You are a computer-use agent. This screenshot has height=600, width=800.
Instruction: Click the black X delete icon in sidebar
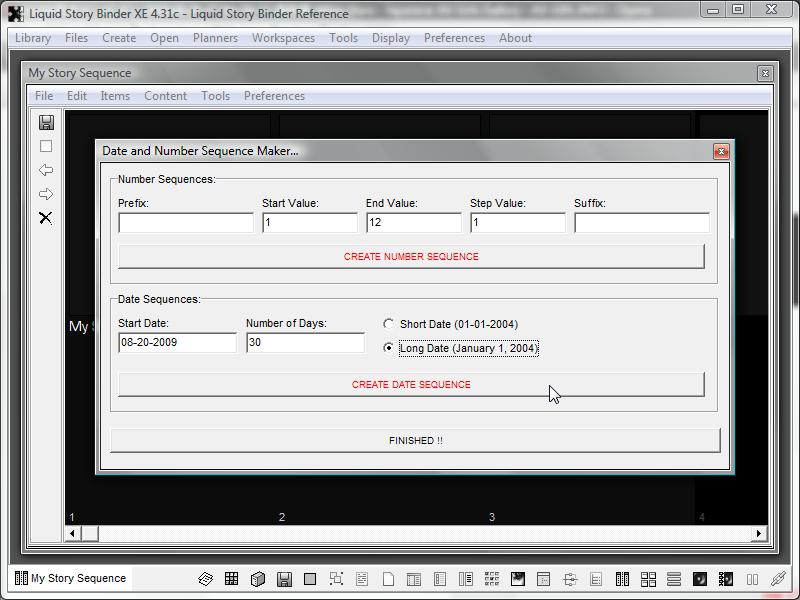[x=46, y=218]
